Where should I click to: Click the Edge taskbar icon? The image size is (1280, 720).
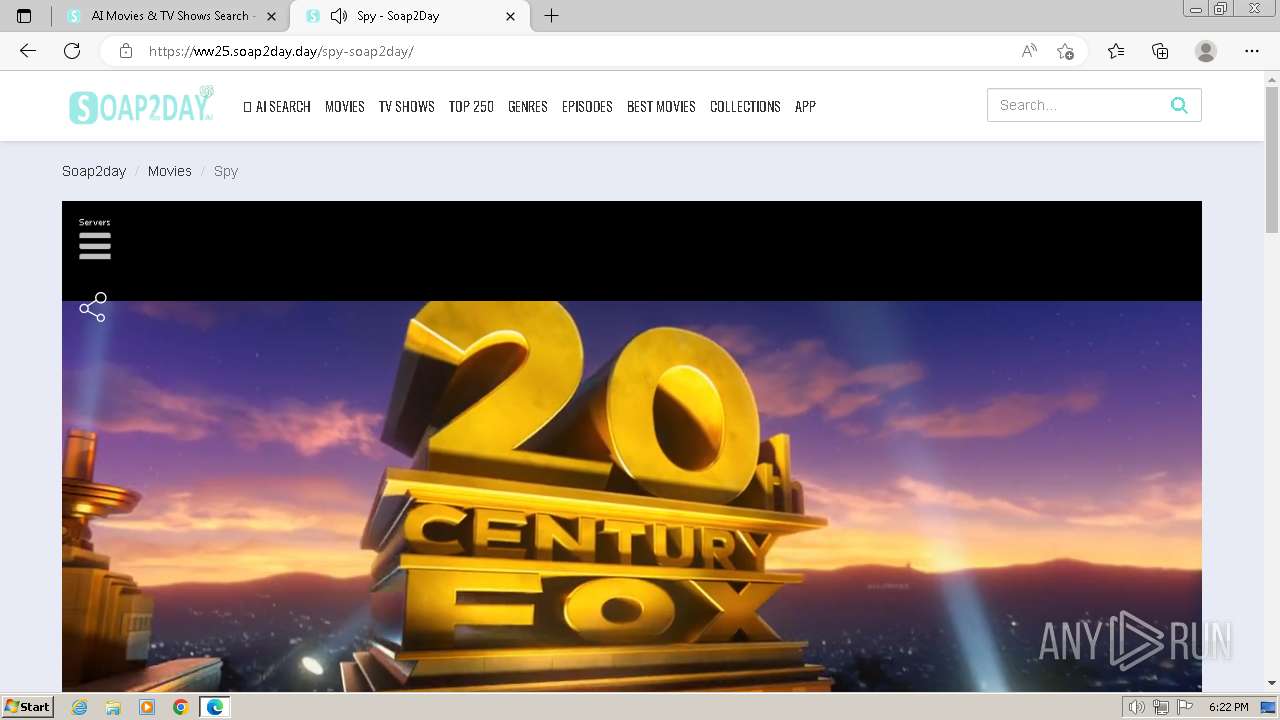click(x=215, y=707)
